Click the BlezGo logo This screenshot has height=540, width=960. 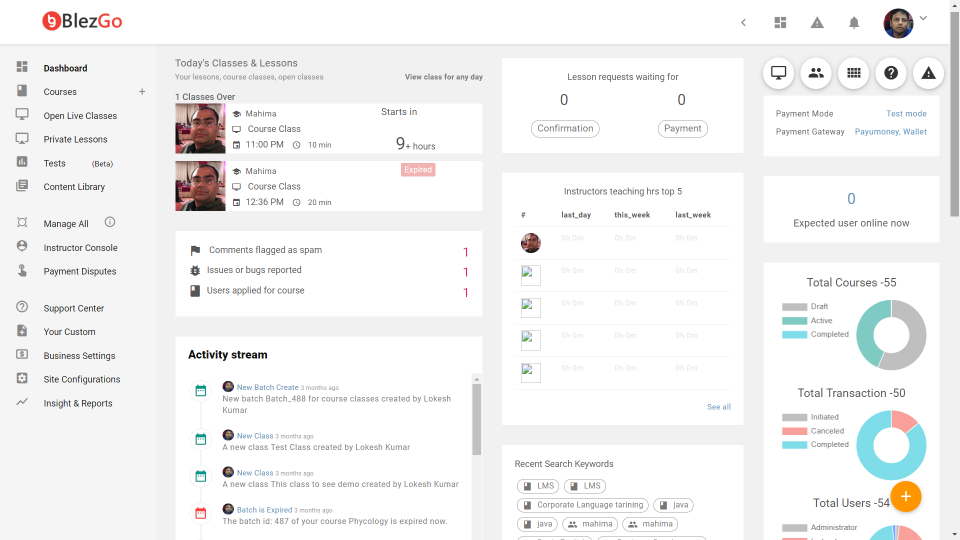pos(82,21)
